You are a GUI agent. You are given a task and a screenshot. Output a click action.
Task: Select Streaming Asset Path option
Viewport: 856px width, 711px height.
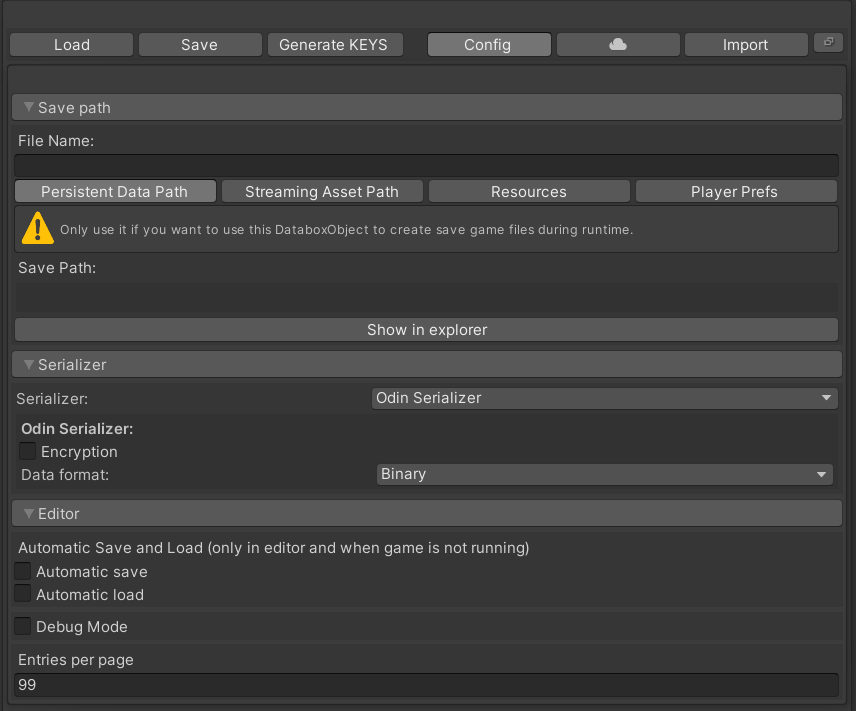point(321,192)
